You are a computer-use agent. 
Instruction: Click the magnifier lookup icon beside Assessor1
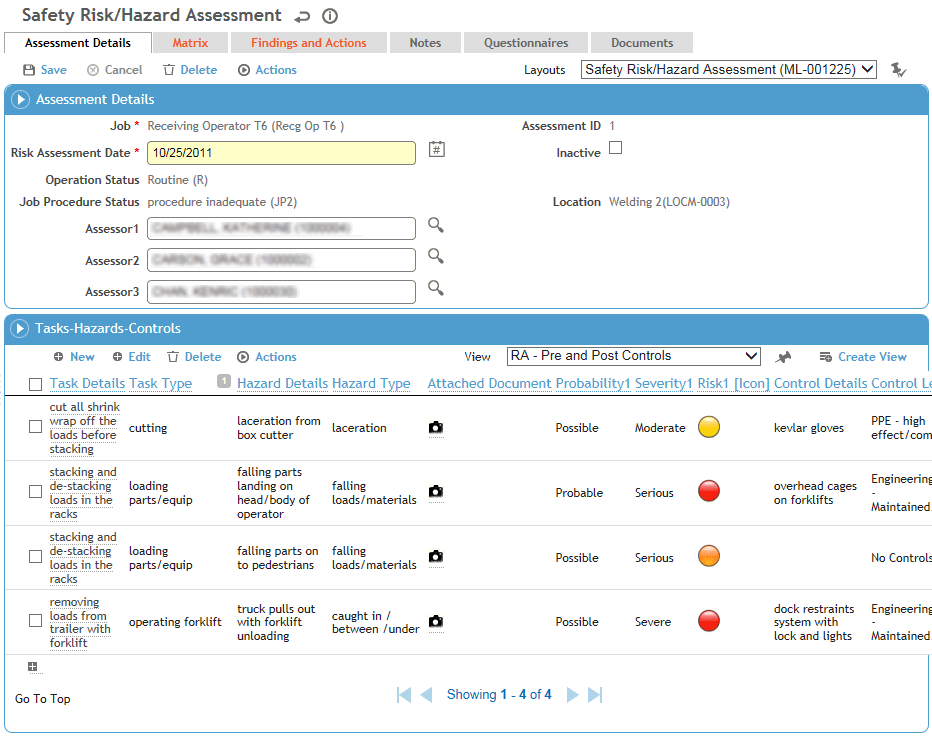[x=436, y=226]
